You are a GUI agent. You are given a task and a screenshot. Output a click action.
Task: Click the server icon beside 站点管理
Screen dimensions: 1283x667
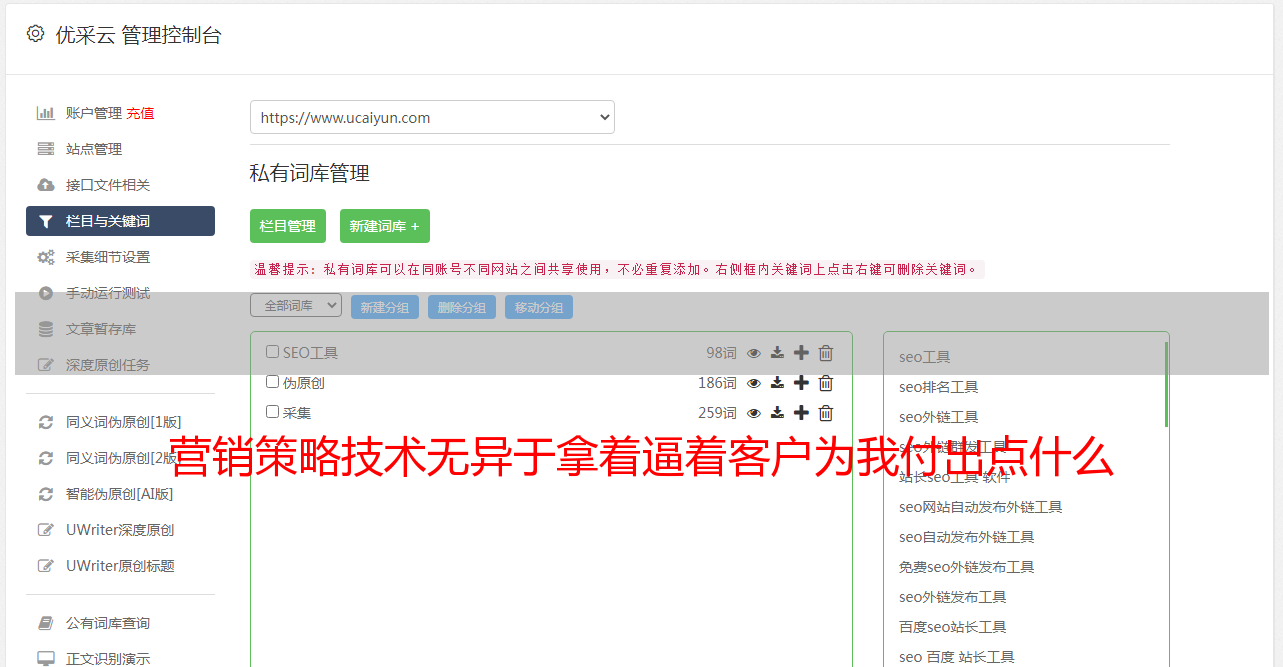pos(46,149)
